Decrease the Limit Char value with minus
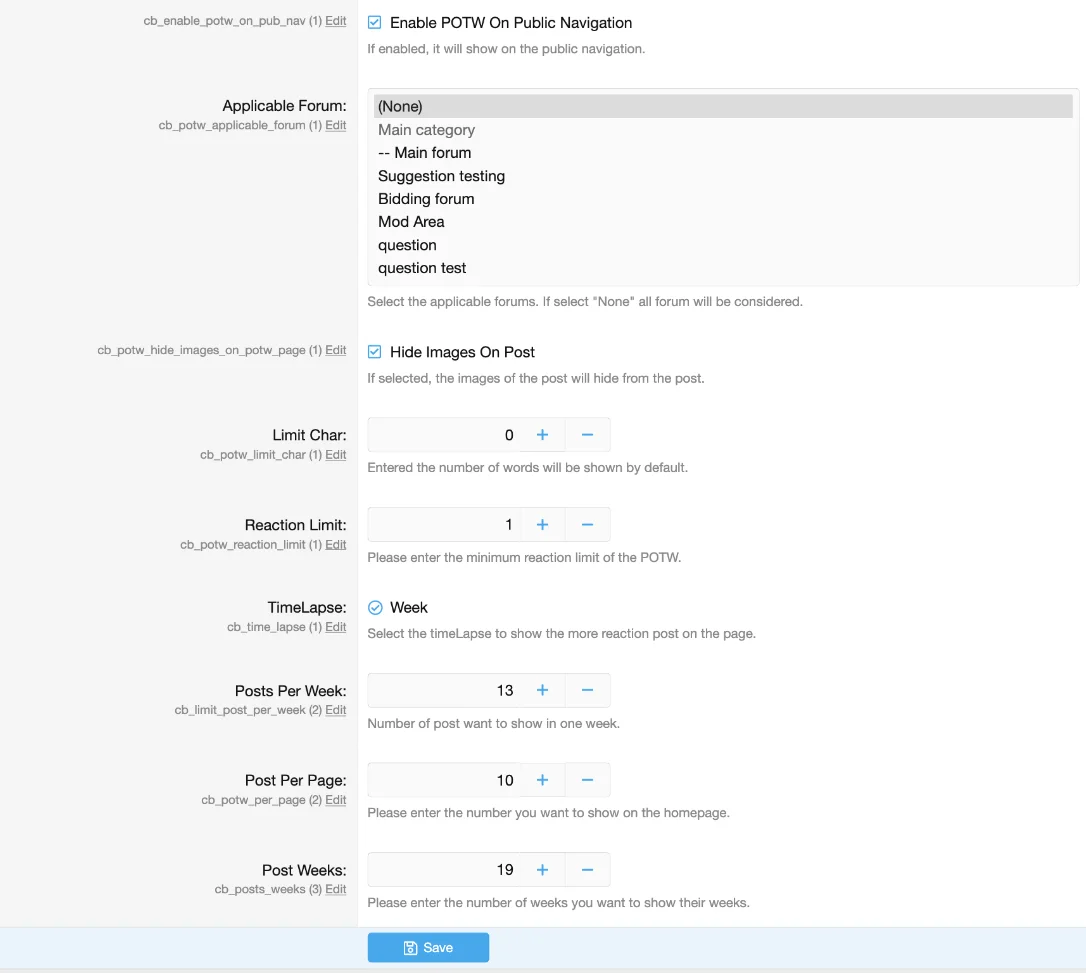 (x=587, y=435)
